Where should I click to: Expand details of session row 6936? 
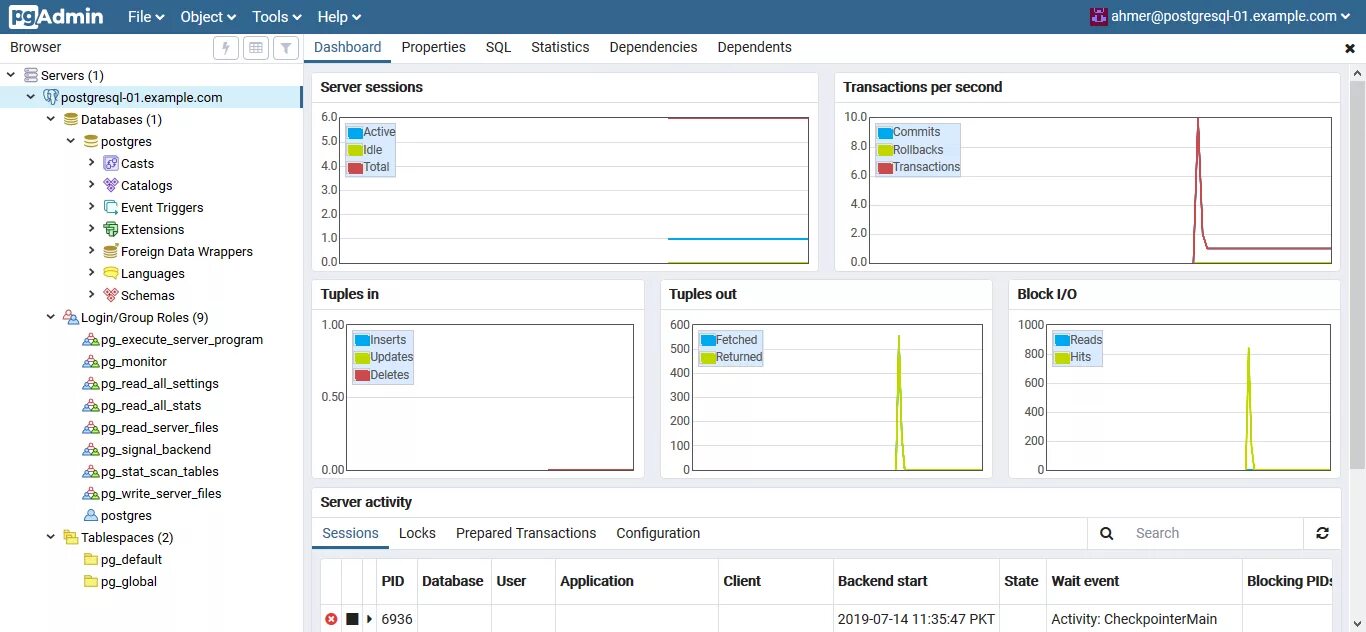[369, 619]
